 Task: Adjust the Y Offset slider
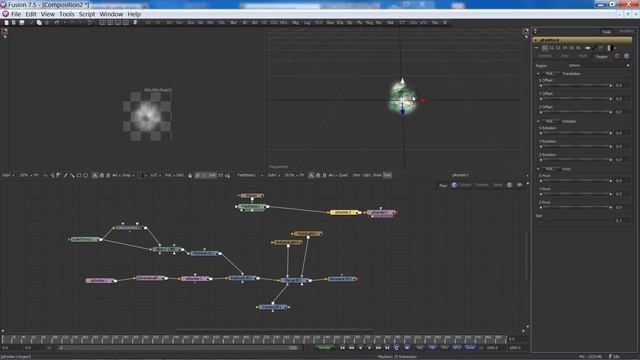pyautogui.click(x=576, y=99)
